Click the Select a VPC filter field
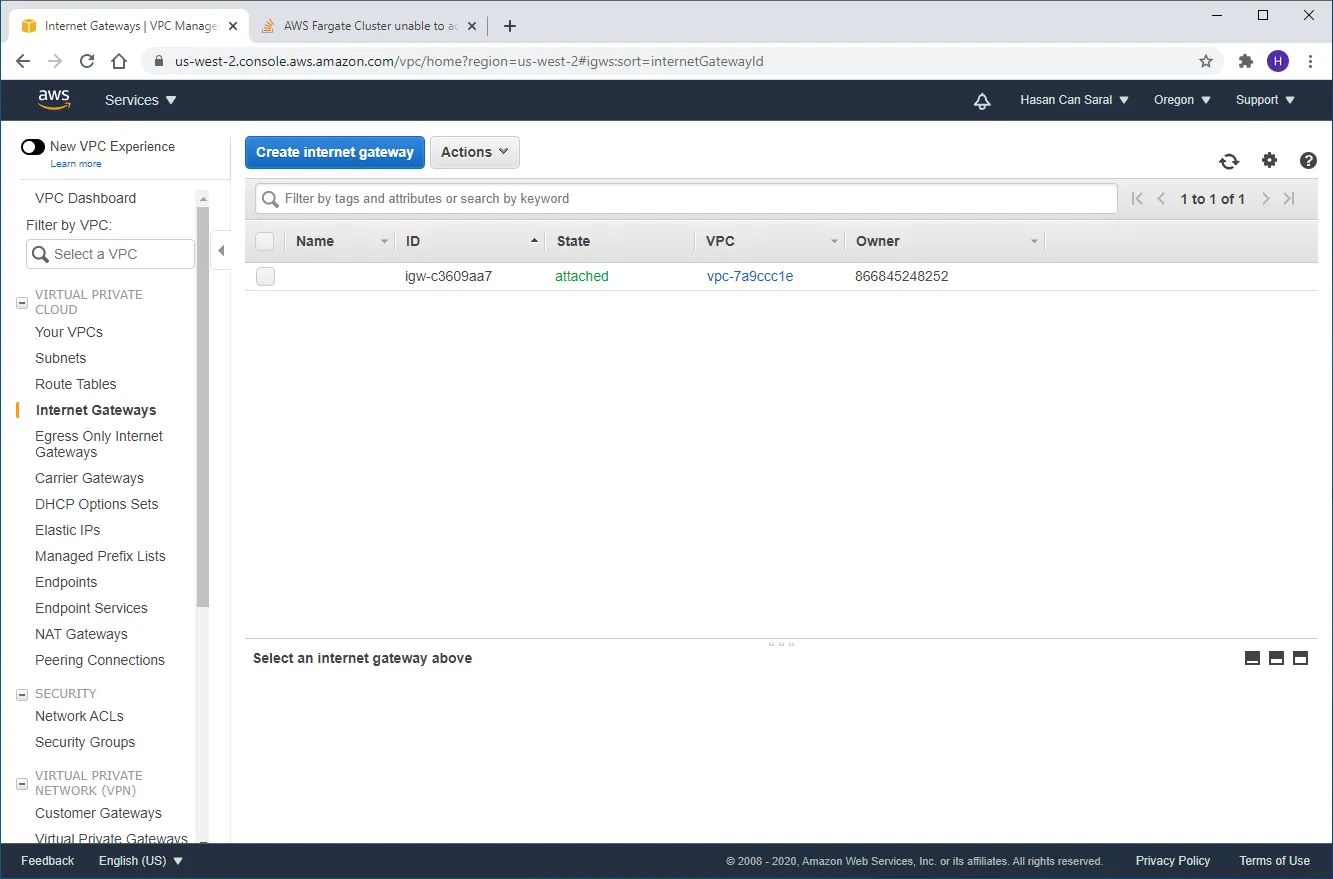The width and height of the screenshot is (1333, 879). tap(110, 254)
